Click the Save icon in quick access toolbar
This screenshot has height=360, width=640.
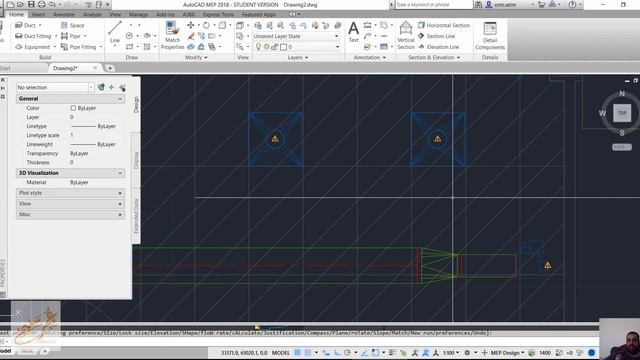(31, 4)
